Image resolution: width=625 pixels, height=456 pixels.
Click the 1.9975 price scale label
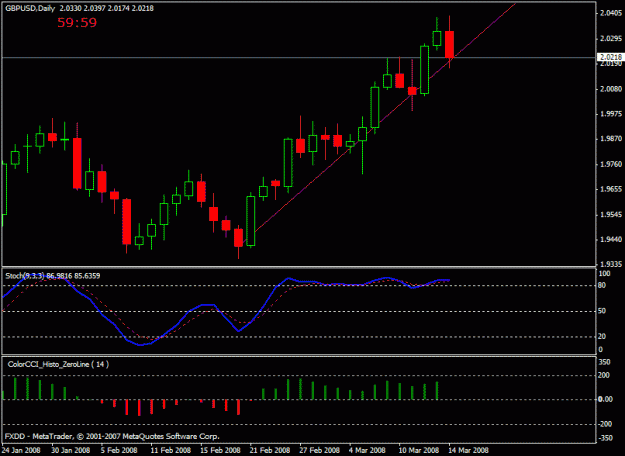coord(611,114)
